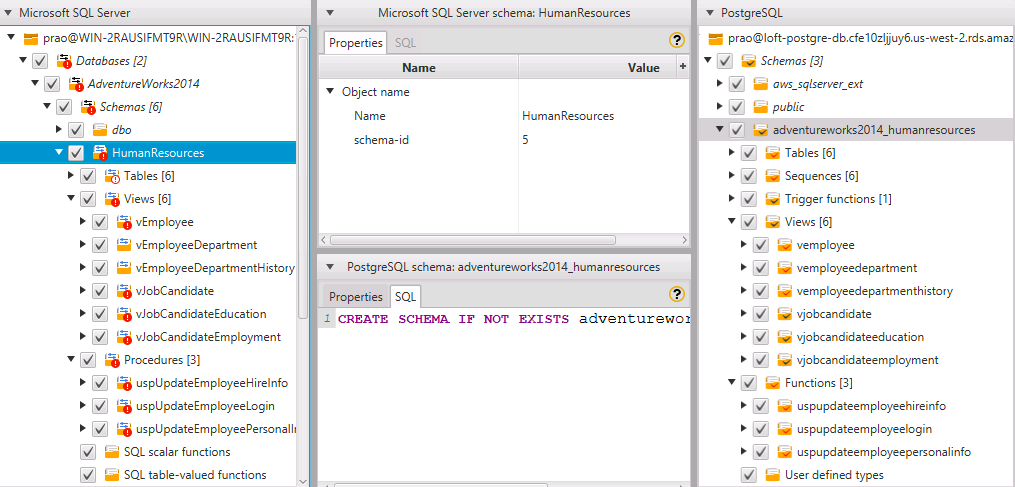Click the uspUpdateEmployeeHireInfo procedure icon
Screen dimensions: 1015x487
pyautogui.click(x=124, y=383)
